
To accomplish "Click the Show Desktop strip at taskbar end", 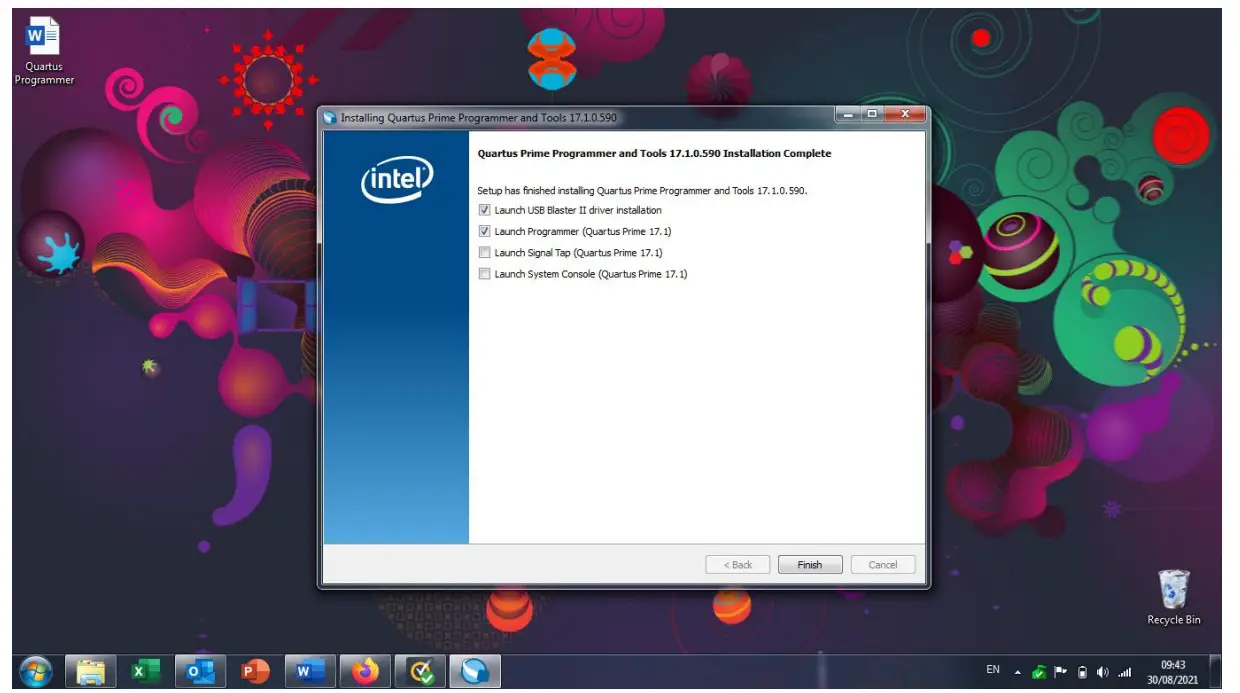I will (1215, 672).
